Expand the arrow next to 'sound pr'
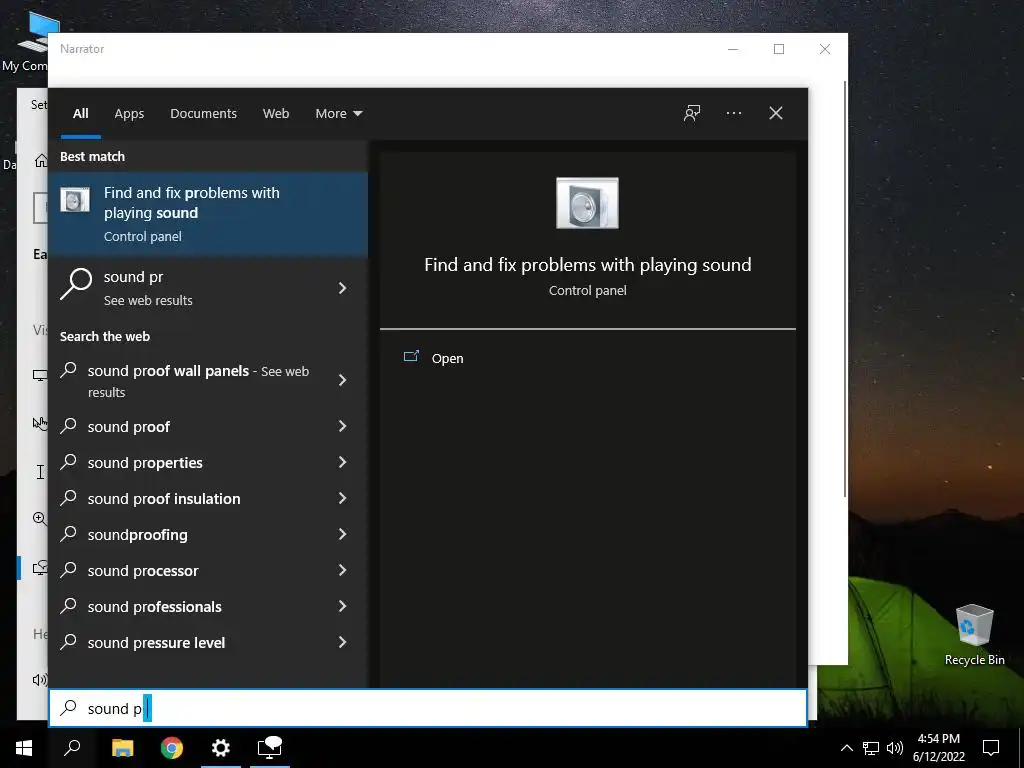 pos(342,288)
